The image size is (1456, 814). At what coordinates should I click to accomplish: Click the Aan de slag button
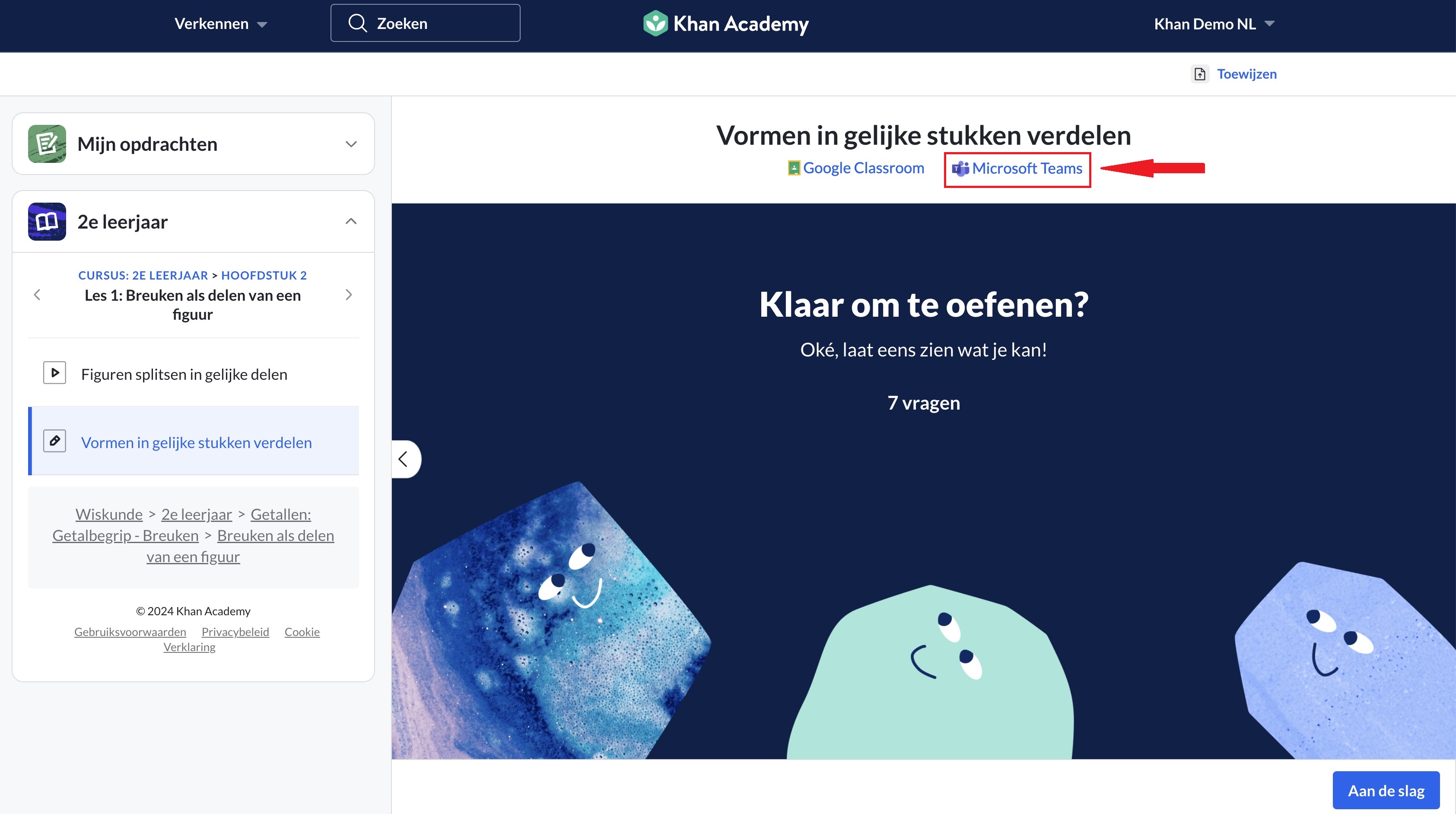tap(1386, 790)
